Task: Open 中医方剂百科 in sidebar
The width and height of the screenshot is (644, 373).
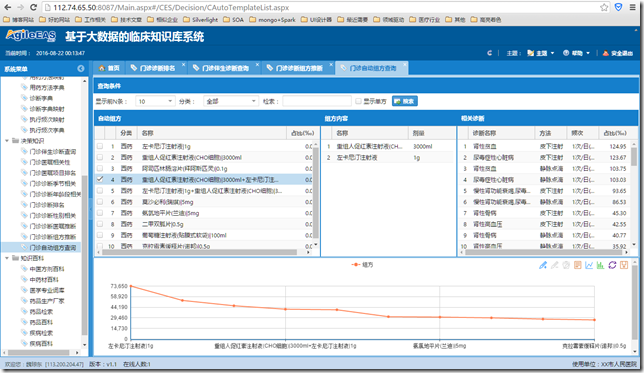Action: pyautogui.click(x=47, y=269)
